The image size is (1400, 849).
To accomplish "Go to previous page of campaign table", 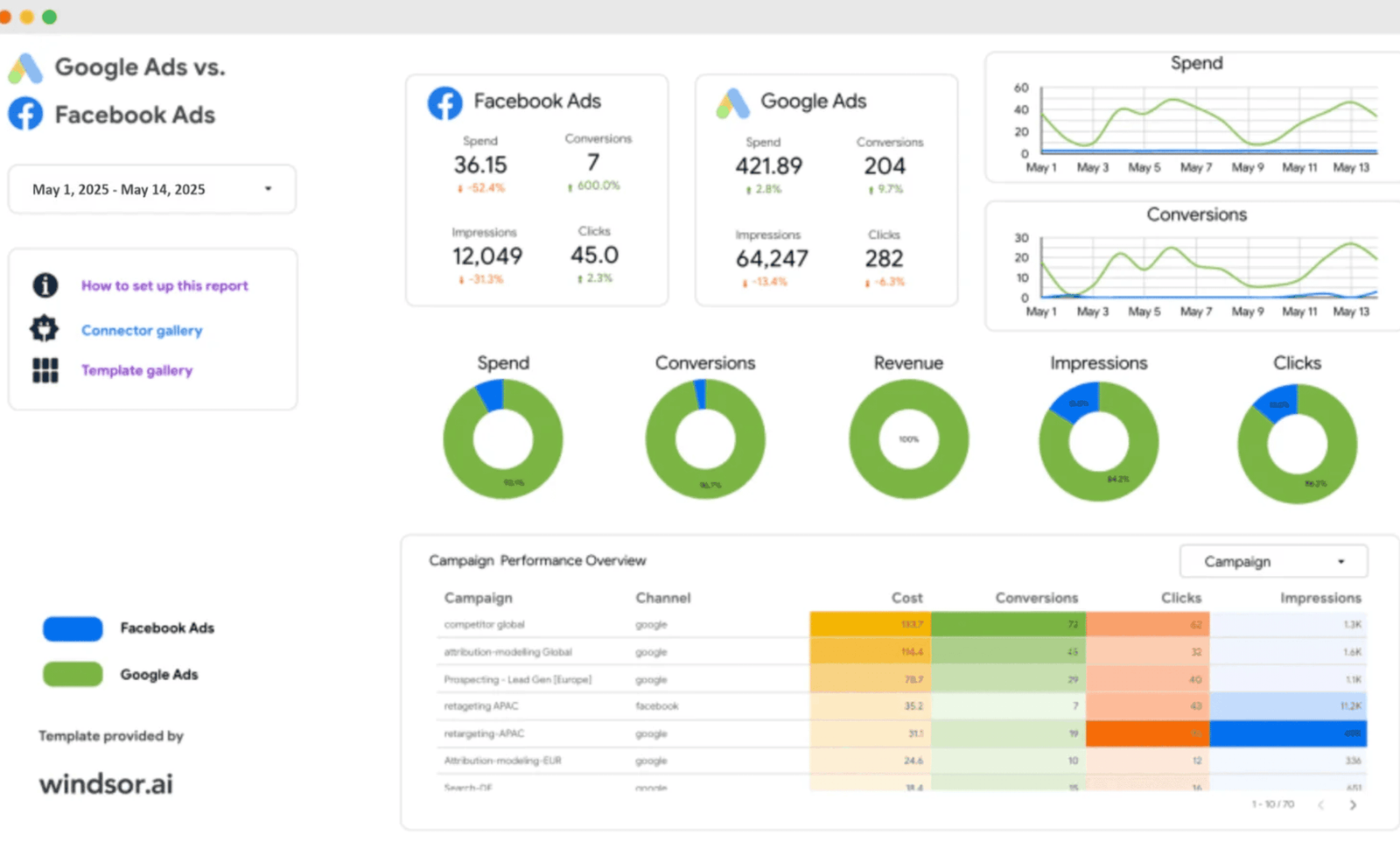I will 1321,804.
